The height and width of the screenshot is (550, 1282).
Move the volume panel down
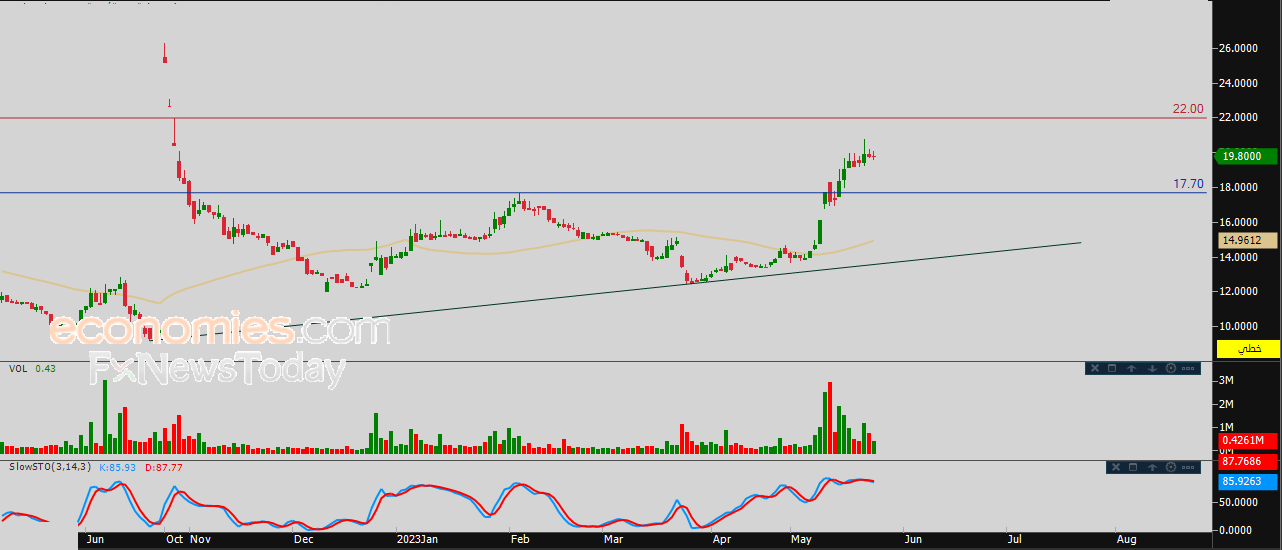coord(1152,369)
